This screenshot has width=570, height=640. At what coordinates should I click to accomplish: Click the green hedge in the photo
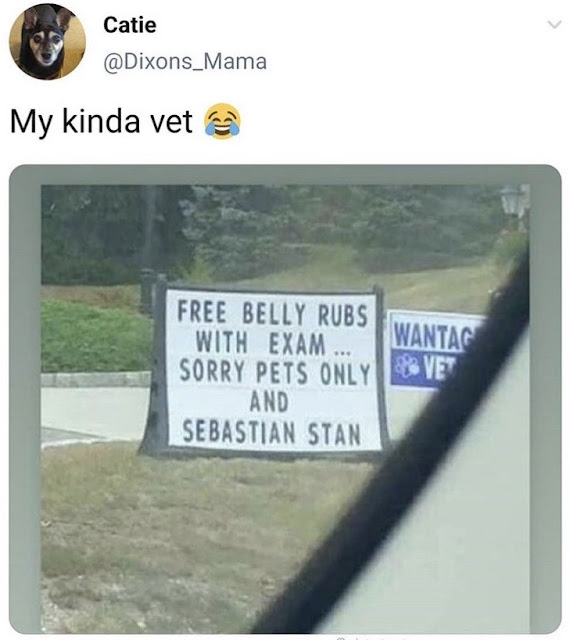(x=96, y=336)
